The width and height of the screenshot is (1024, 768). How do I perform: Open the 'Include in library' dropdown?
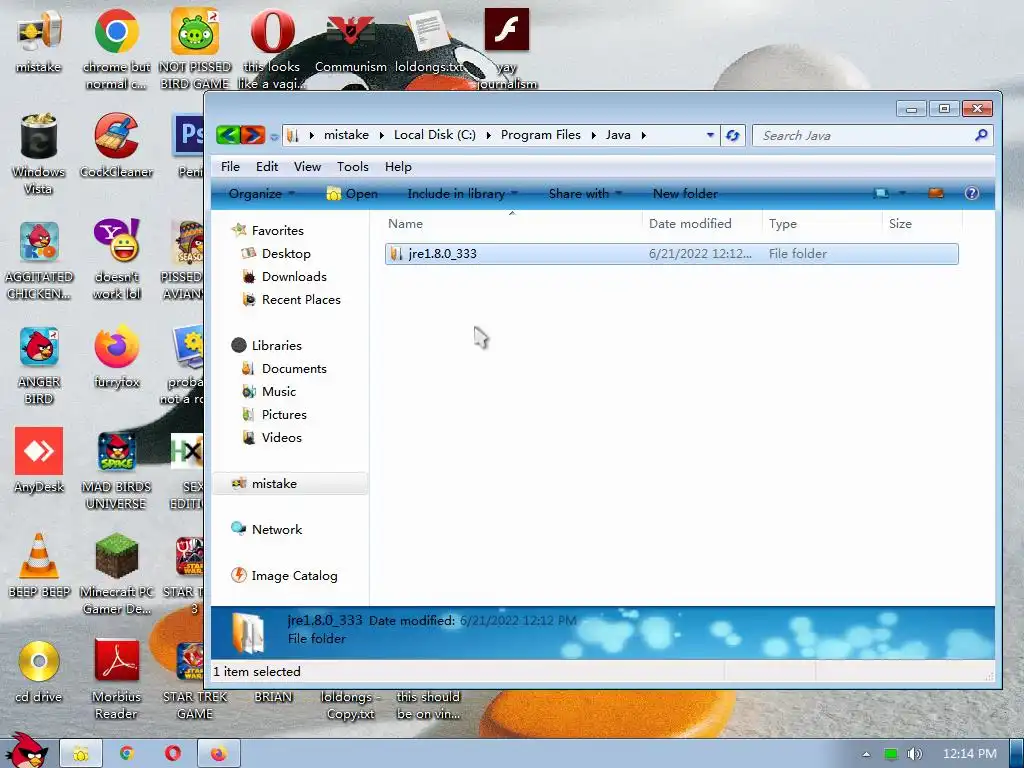pos(462,193)
